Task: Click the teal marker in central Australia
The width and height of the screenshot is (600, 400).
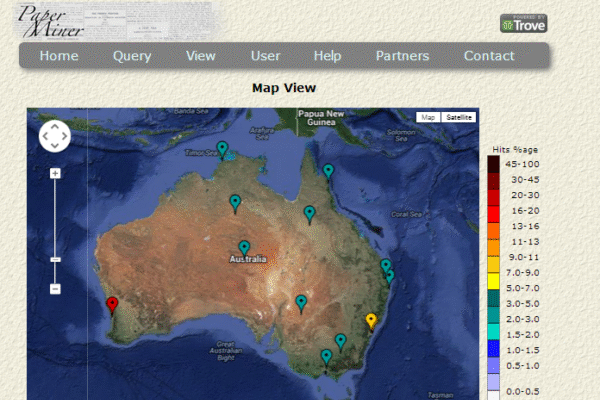Action: pos(244,248)
